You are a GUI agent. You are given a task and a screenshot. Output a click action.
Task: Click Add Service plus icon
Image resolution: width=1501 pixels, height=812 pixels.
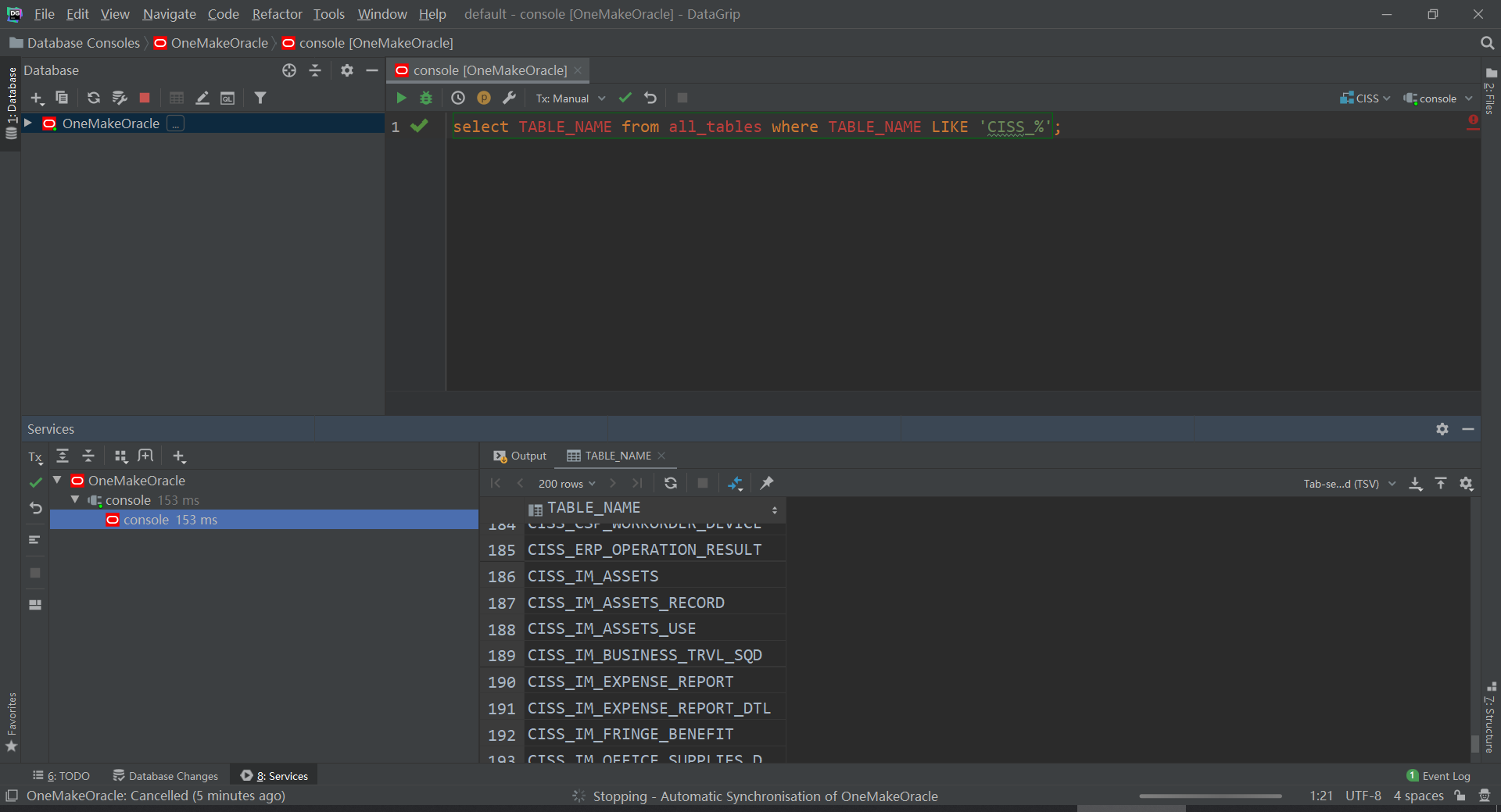[179, 456]
